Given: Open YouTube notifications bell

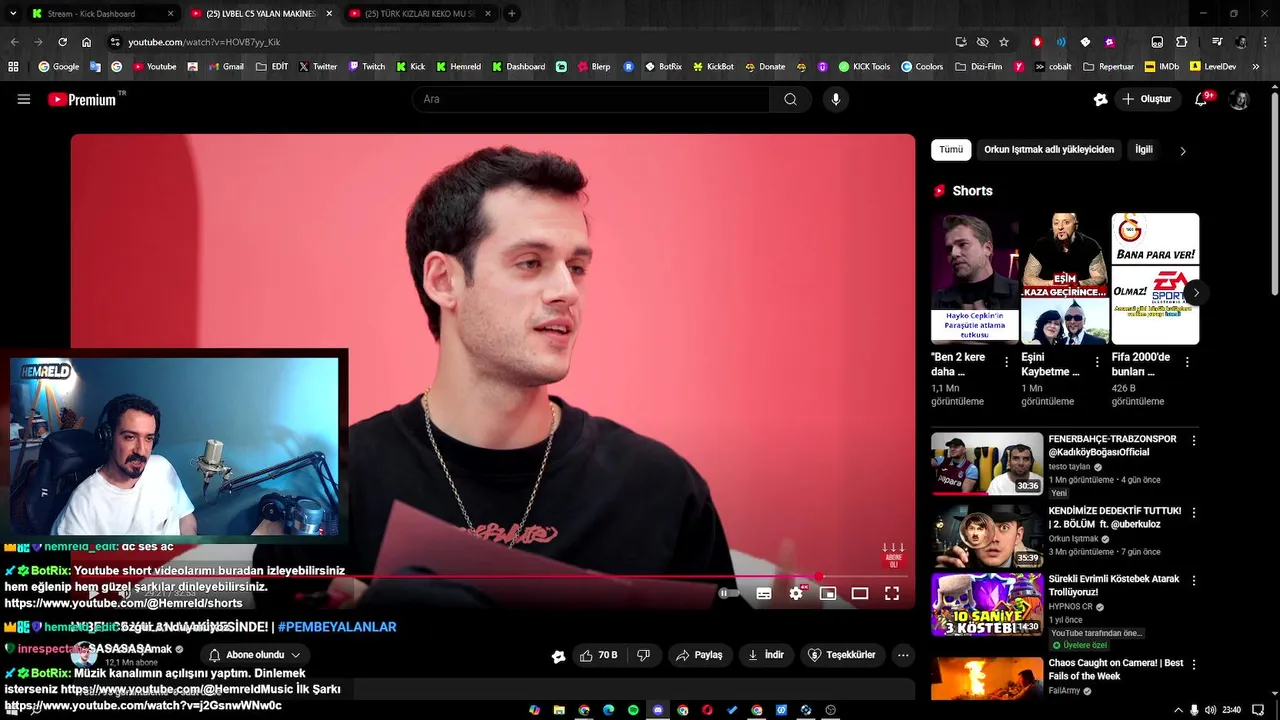Looking at the screenshot, I should click(1203, 99).
